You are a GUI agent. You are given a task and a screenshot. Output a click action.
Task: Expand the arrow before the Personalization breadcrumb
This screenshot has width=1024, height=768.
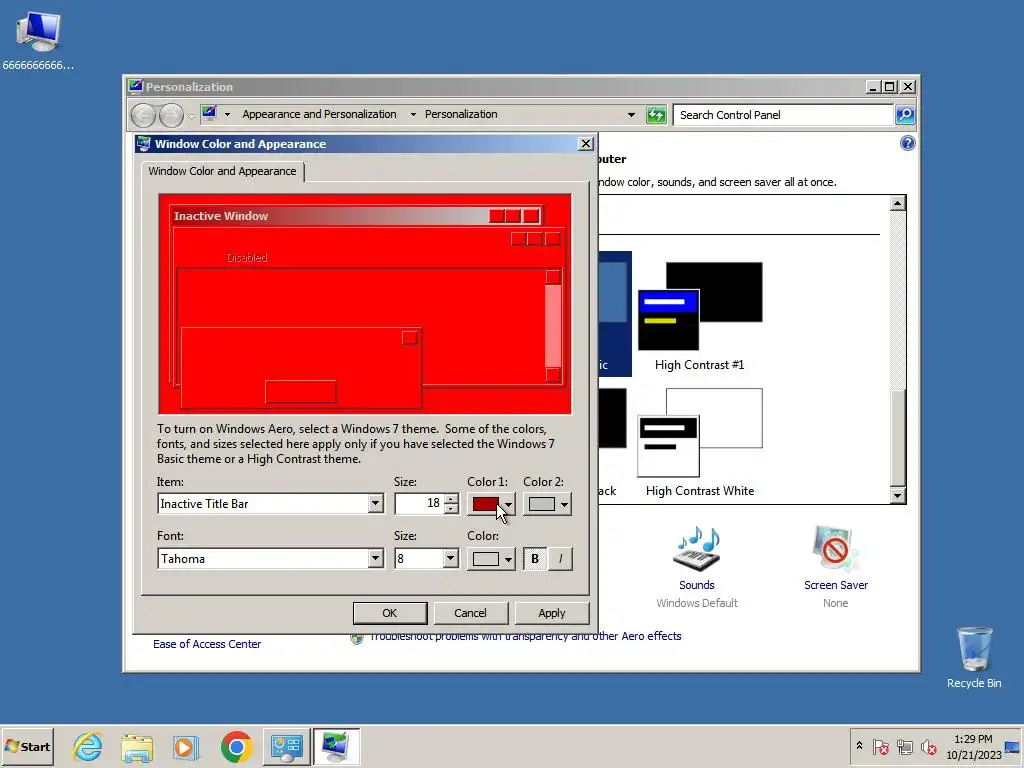point(413,114)
